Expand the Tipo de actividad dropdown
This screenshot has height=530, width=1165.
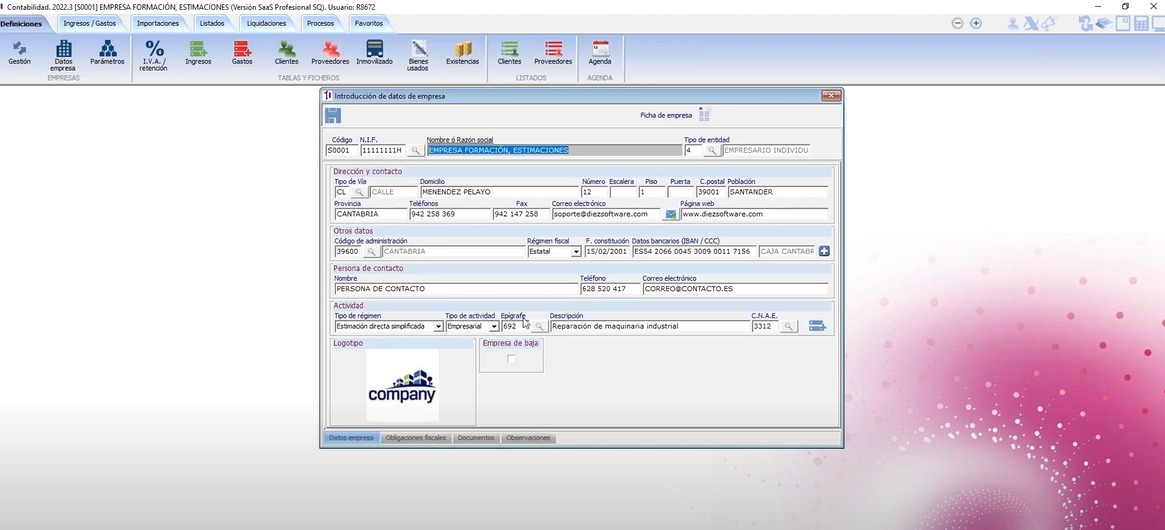(x=494, y=326)
